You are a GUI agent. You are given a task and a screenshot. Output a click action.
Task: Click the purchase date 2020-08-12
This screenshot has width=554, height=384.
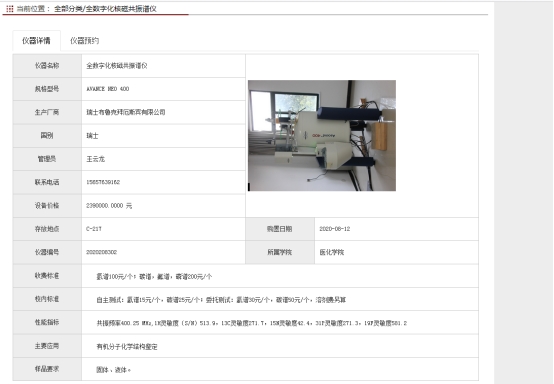pyautogui.click(x=335, y=229)
